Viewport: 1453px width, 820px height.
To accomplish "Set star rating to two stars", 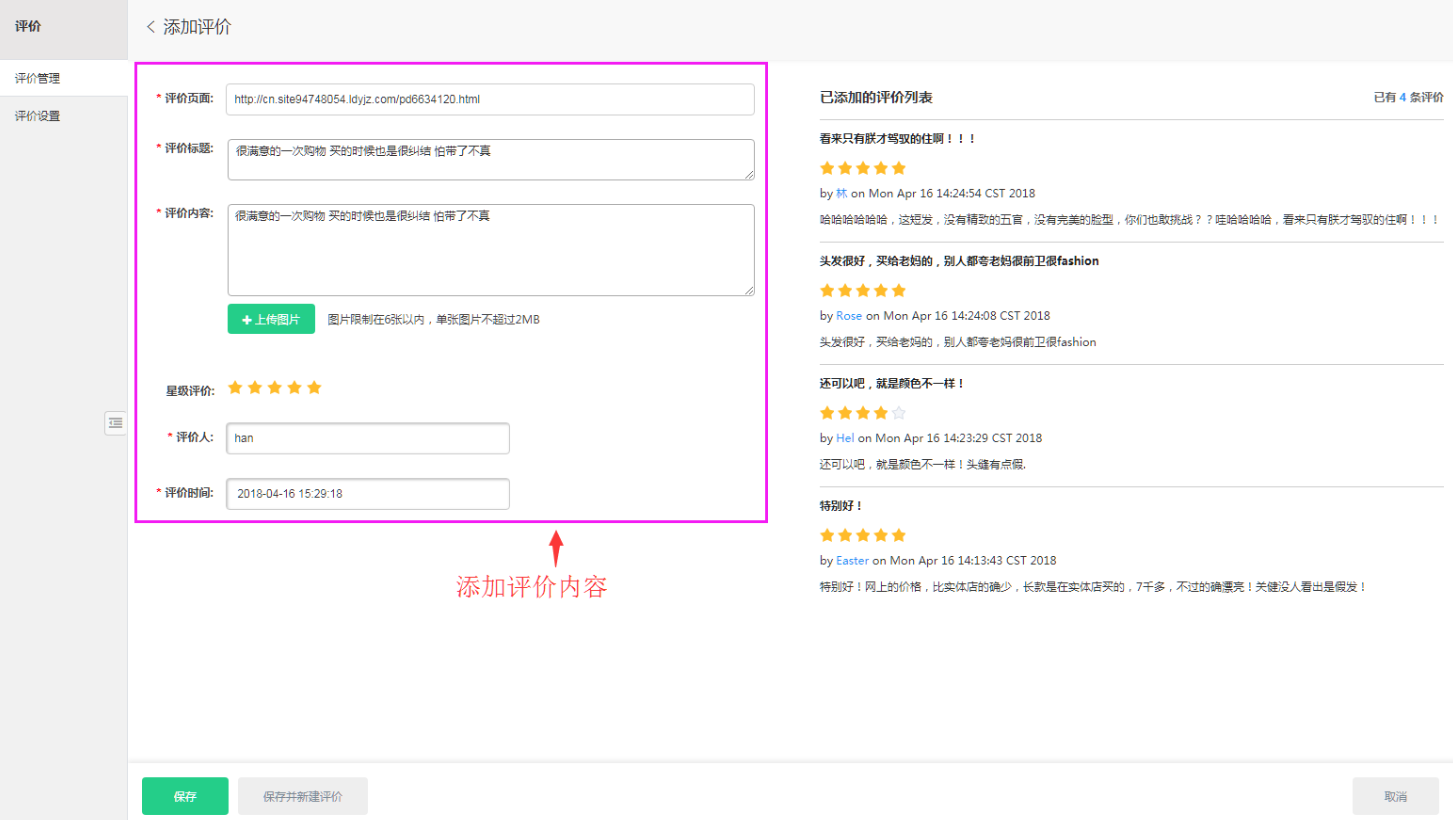I will coord(255,388).
